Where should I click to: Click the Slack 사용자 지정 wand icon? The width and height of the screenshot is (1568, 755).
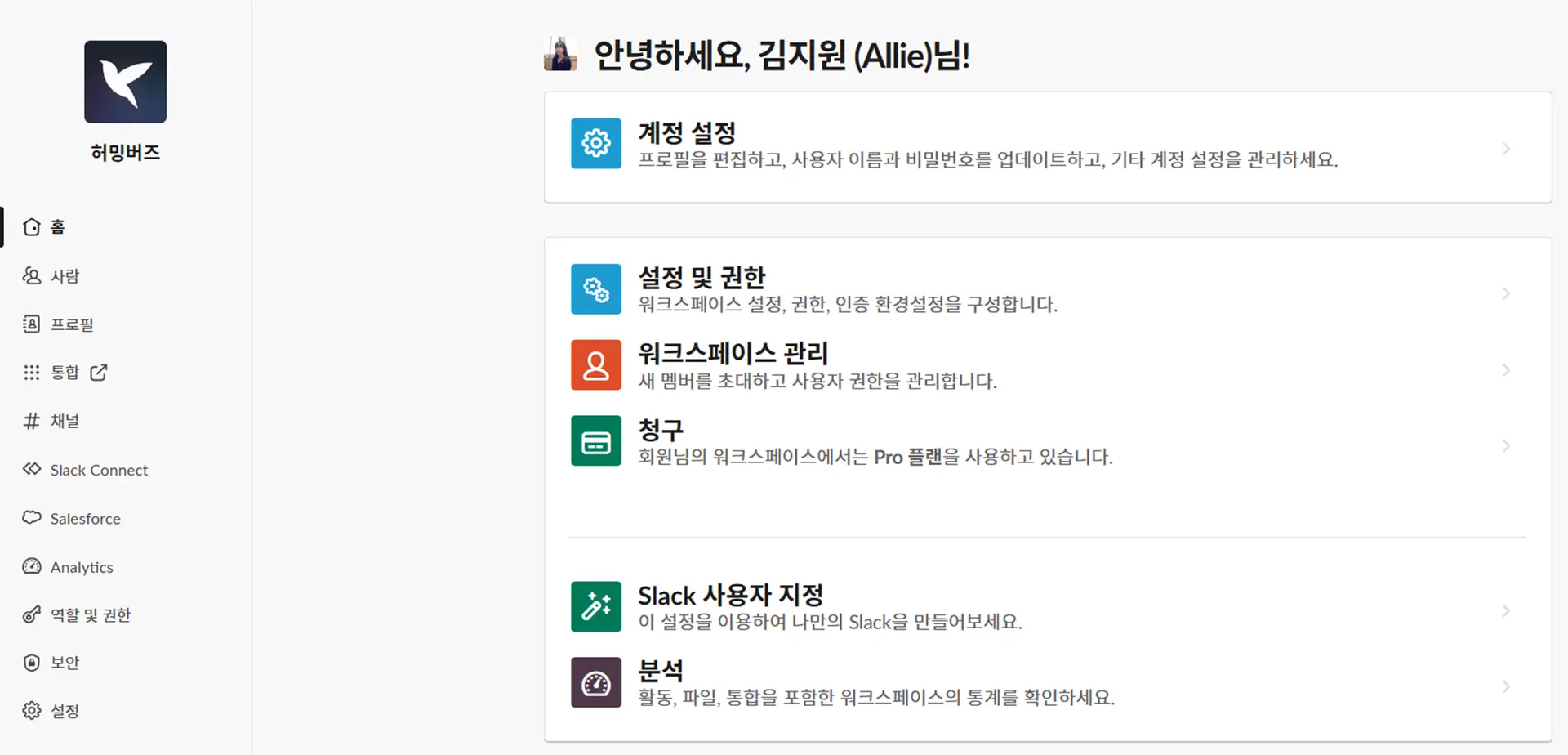[595, 606]
